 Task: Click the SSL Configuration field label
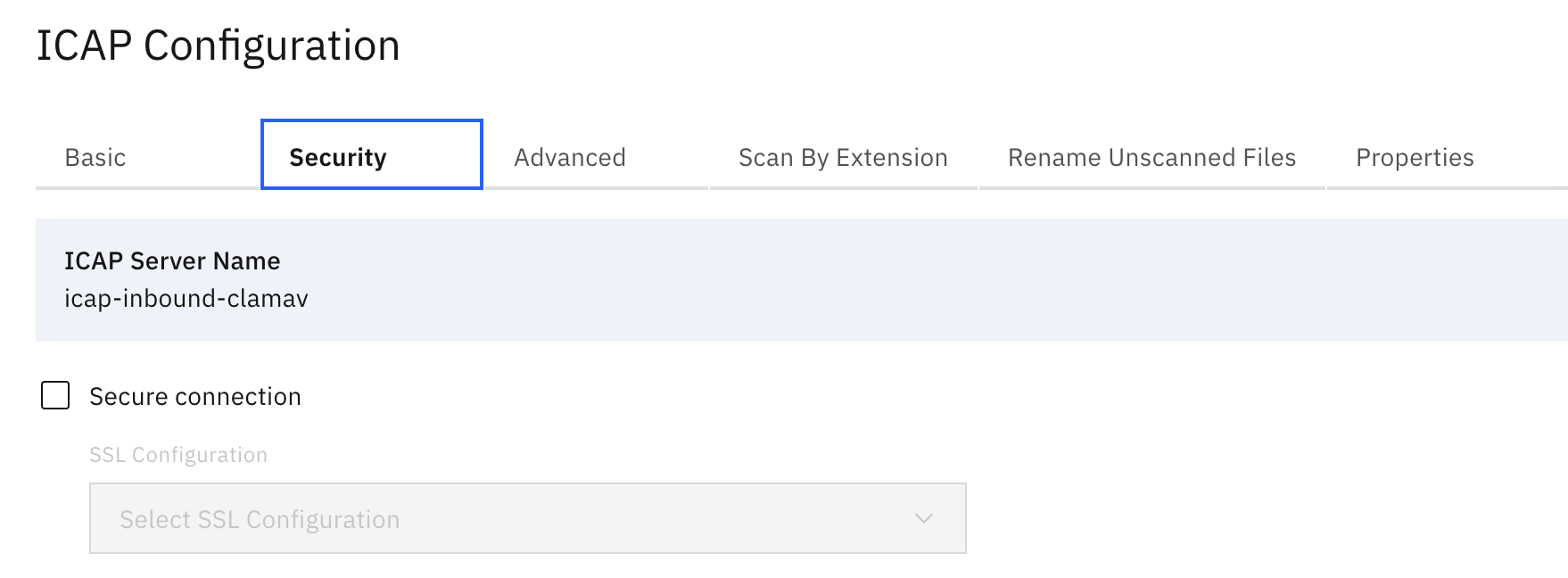pyautogui.click(x=178, y=455)
